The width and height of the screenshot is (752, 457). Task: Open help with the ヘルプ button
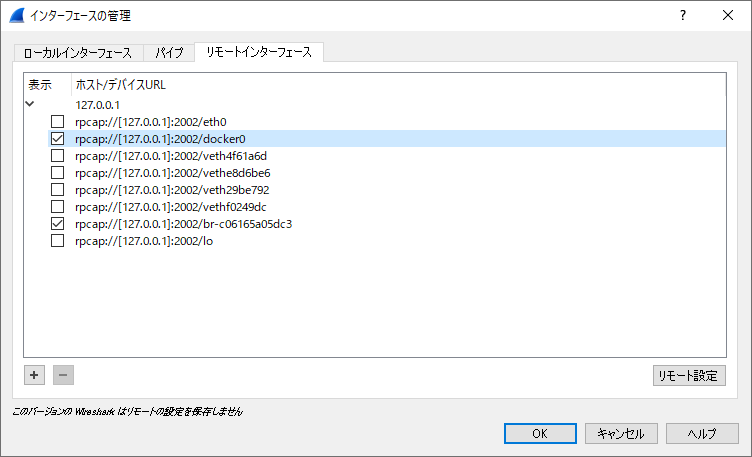[x=702, y=434]
